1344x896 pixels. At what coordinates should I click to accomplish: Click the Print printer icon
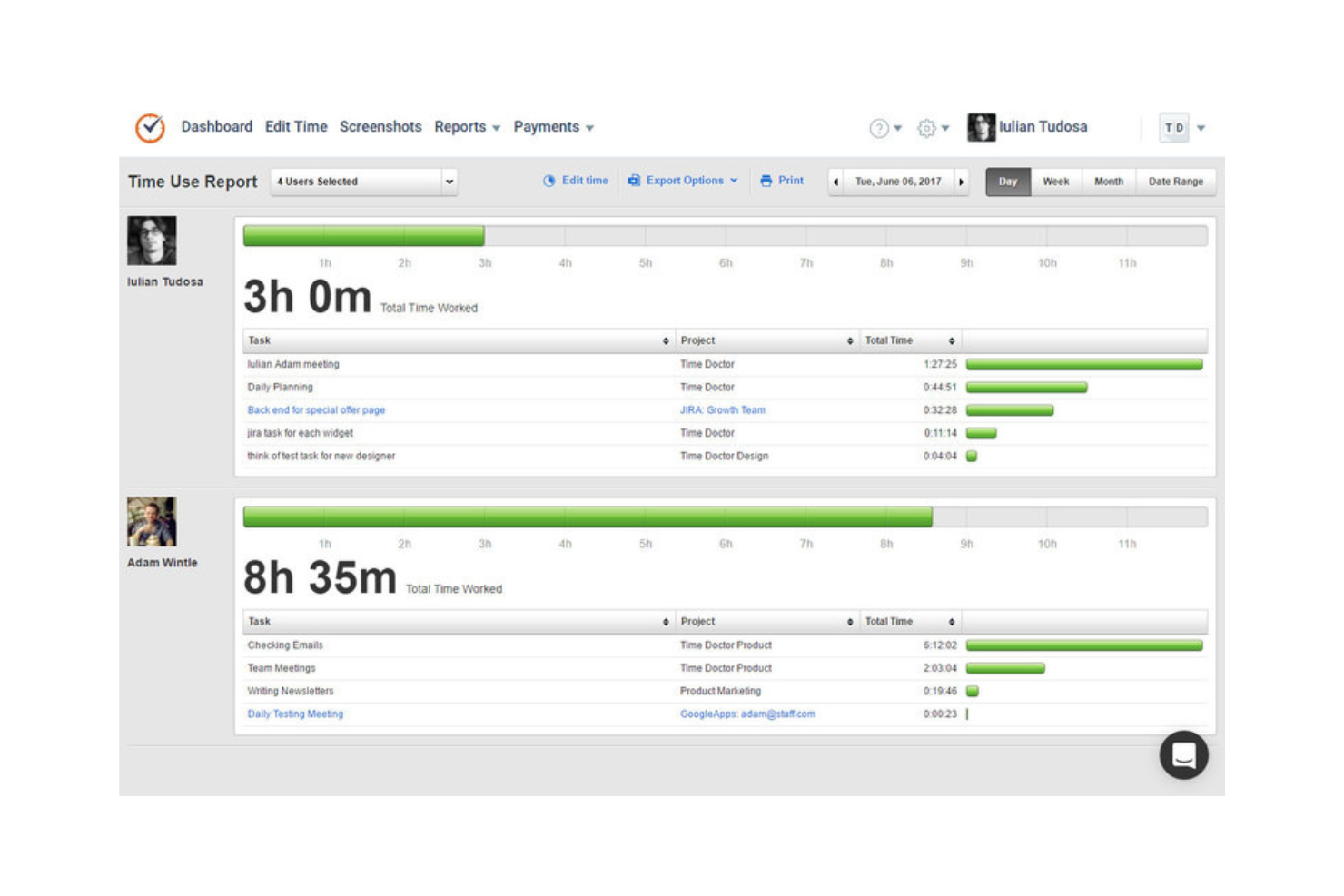766,181
